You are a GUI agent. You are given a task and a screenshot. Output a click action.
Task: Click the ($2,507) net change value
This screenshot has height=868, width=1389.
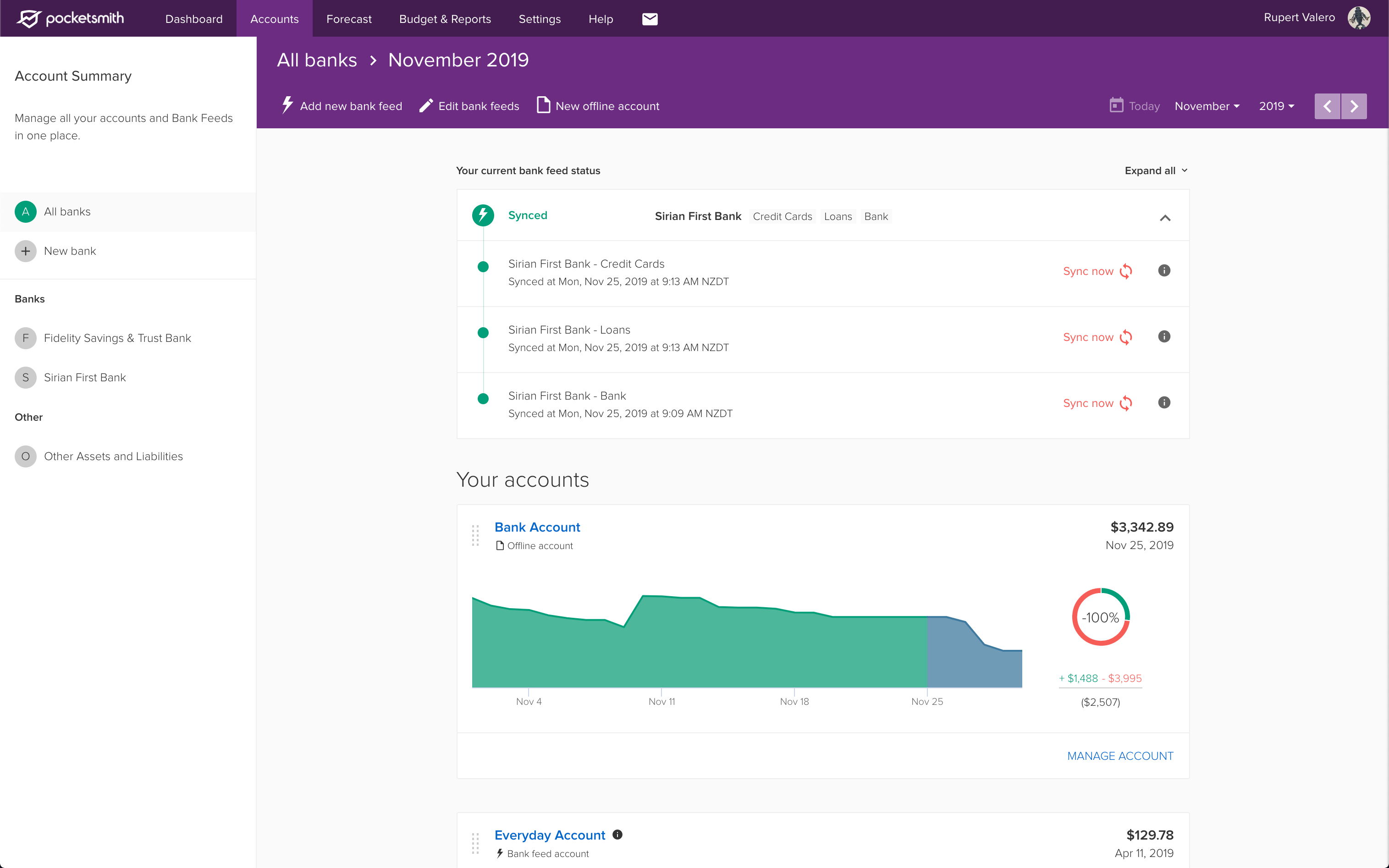1100,702
